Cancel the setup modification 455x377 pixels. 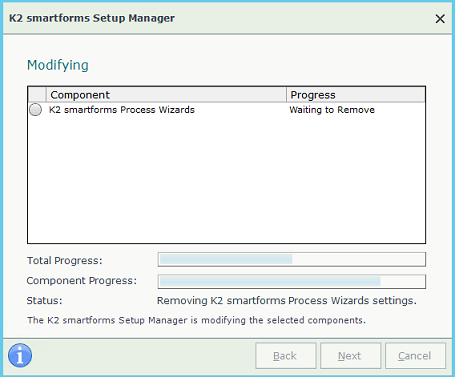click(415, 356)
